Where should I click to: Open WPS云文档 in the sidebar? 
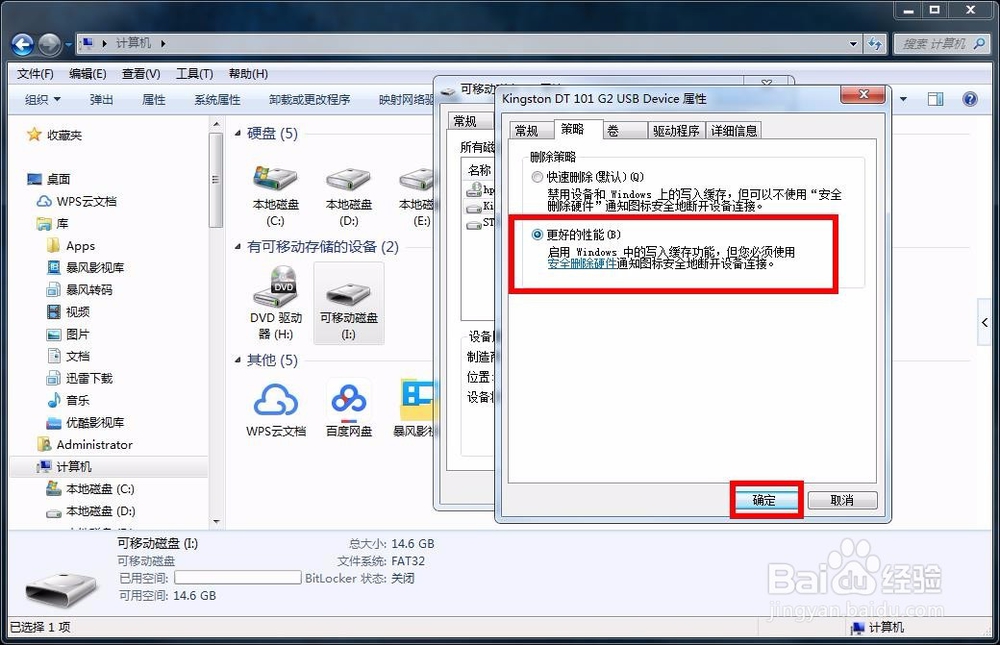(77, 202)
